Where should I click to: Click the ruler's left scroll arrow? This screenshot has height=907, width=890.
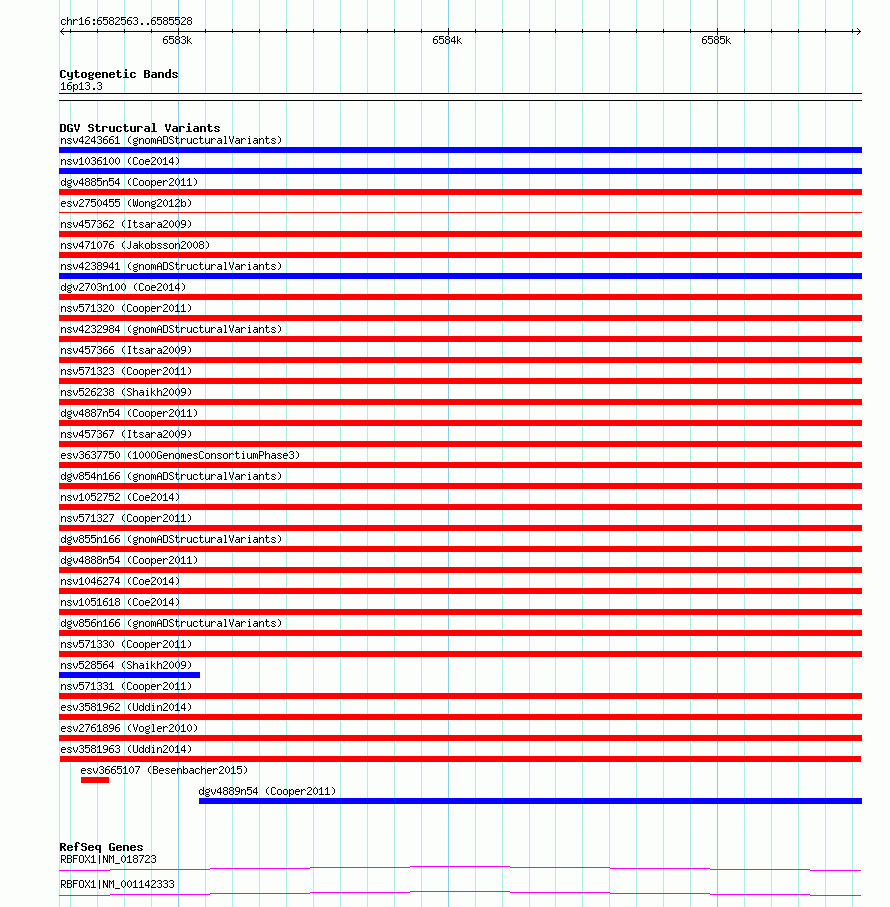[x=63, y=32]
